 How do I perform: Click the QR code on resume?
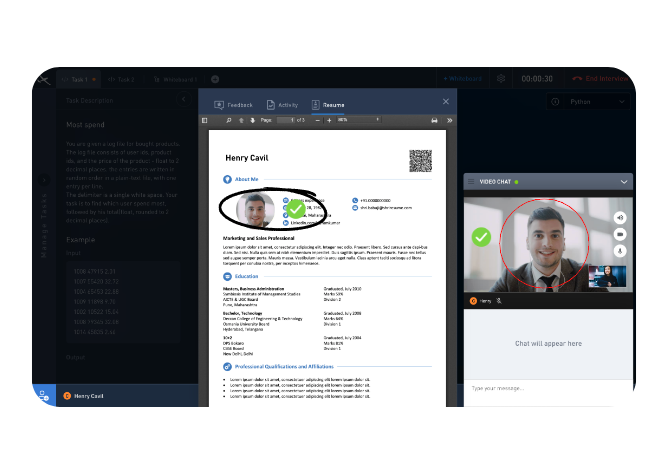pos(420,161)
